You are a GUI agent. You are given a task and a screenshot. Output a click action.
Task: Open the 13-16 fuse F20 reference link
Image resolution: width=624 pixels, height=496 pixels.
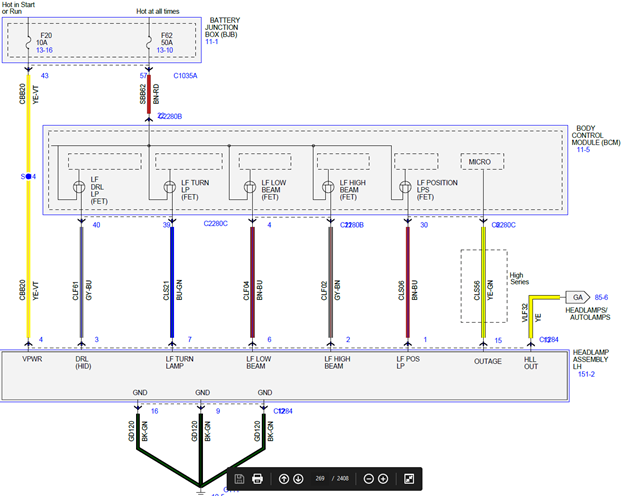click(44, 50)
